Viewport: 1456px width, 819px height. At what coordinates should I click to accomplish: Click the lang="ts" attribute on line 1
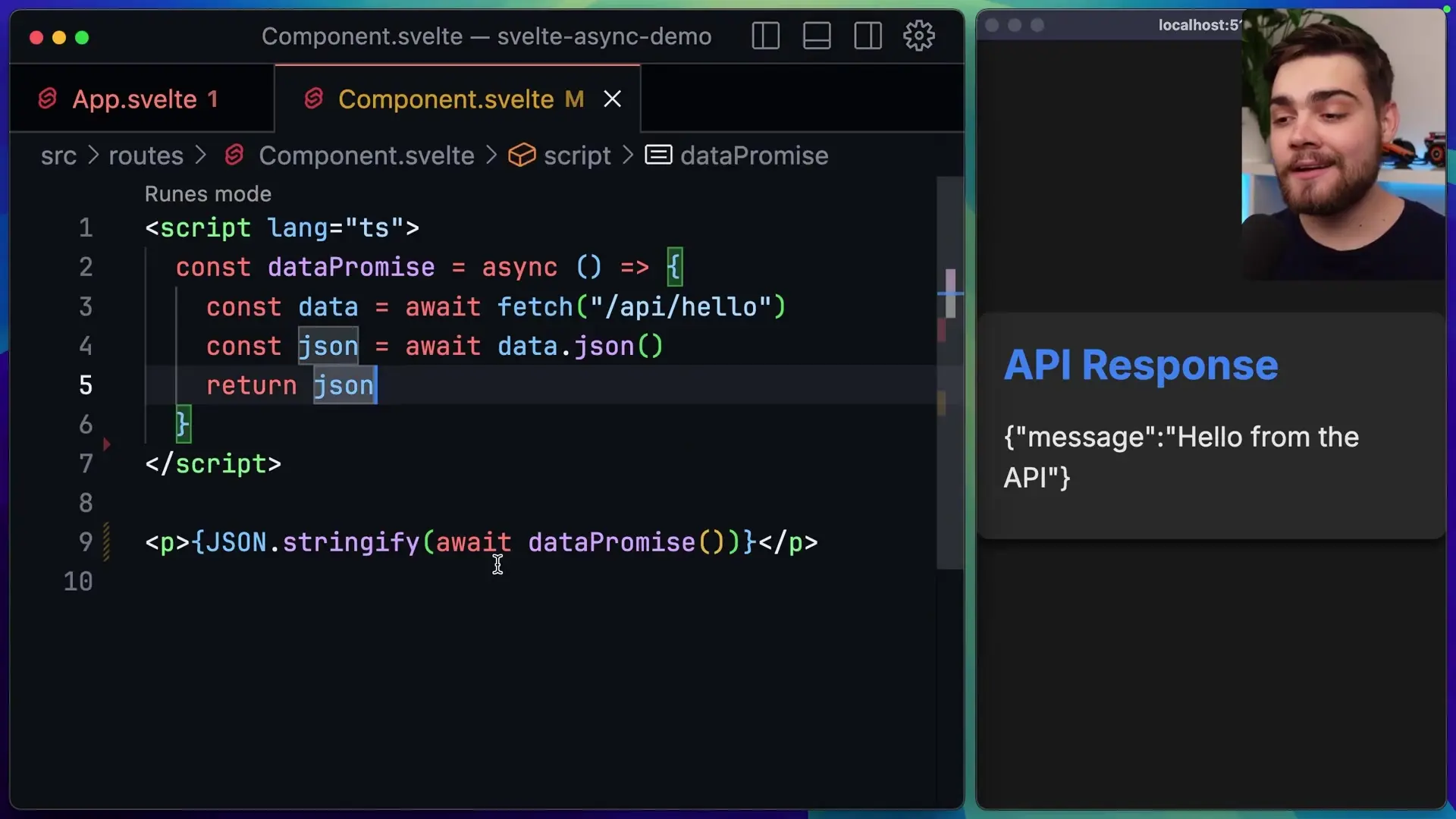pos(335,228)
